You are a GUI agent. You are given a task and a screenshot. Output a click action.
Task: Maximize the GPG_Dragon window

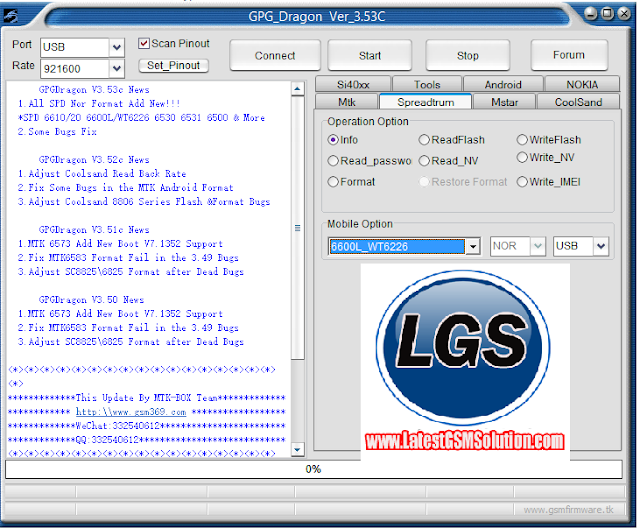click(x=607, y=13)
